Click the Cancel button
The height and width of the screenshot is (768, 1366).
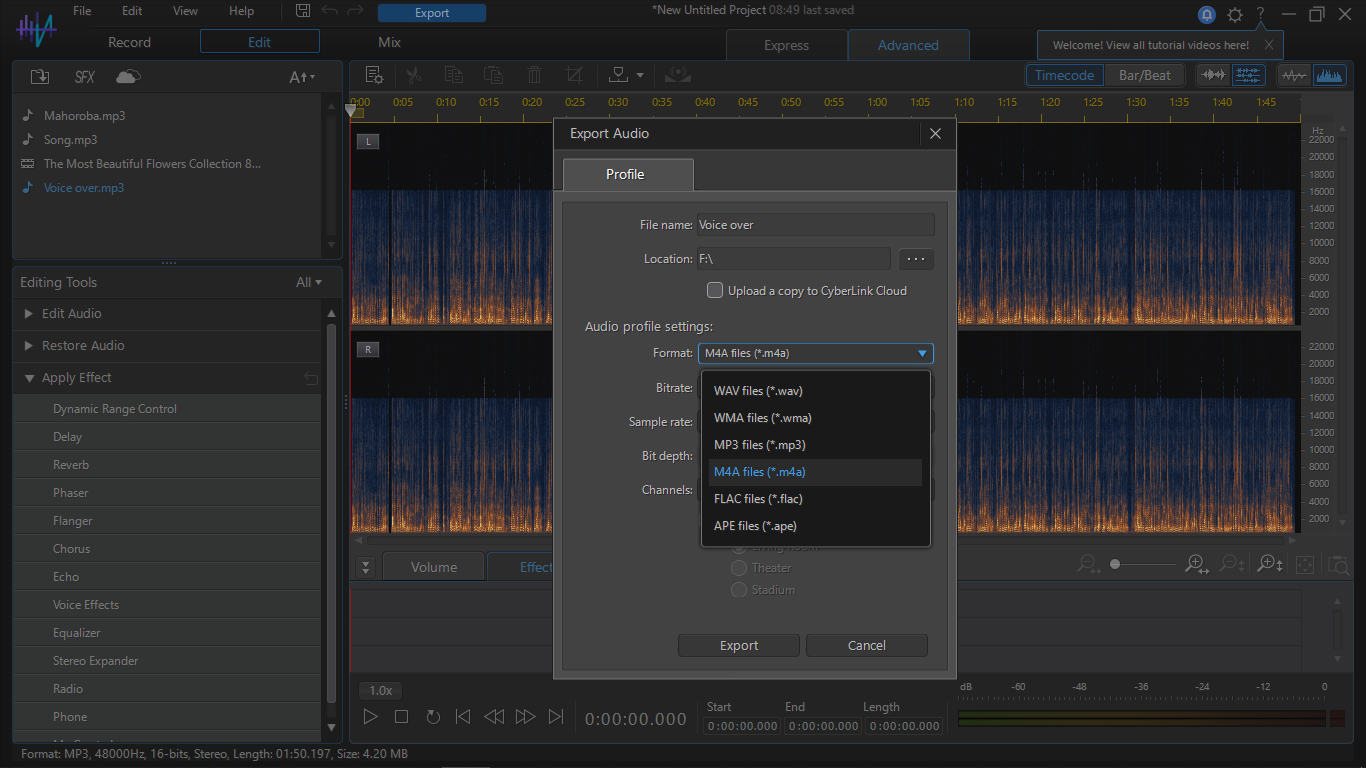pyautogui.click(x=866, y=646)
